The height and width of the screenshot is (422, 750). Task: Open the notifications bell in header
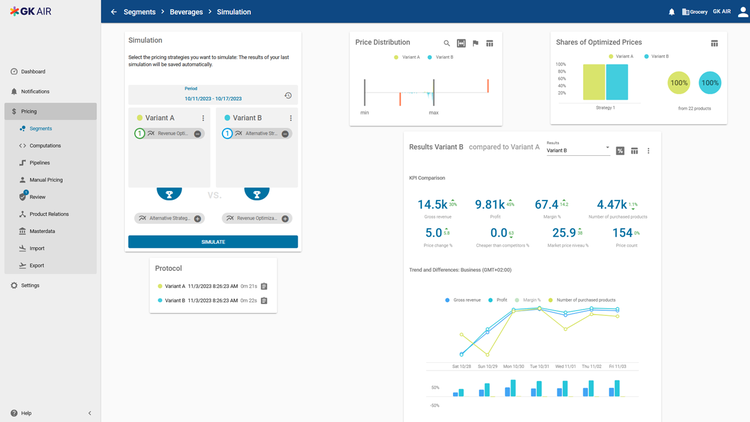point(672,12)
